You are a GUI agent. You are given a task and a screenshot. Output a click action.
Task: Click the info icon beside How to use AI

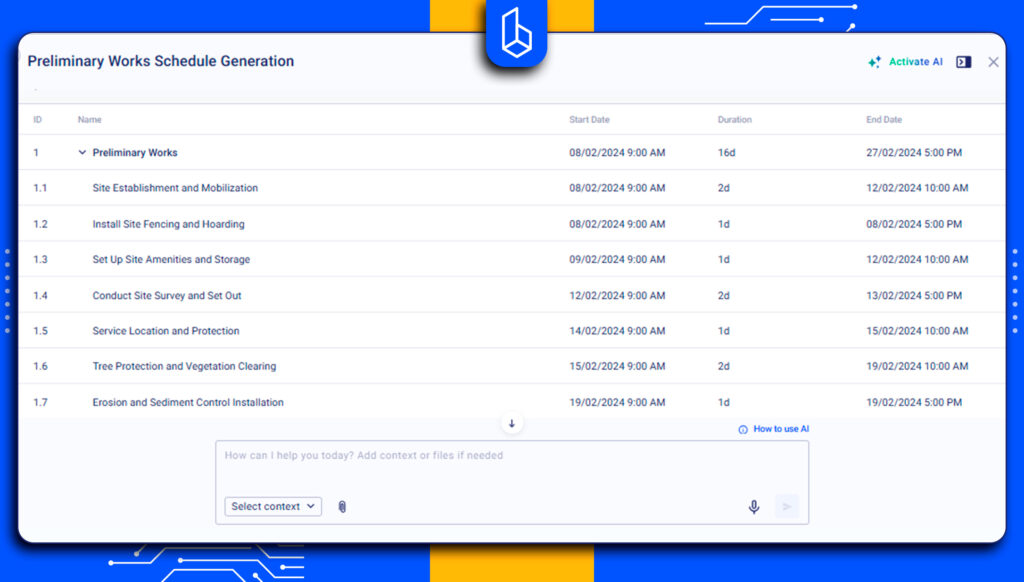tap(743, 429)
